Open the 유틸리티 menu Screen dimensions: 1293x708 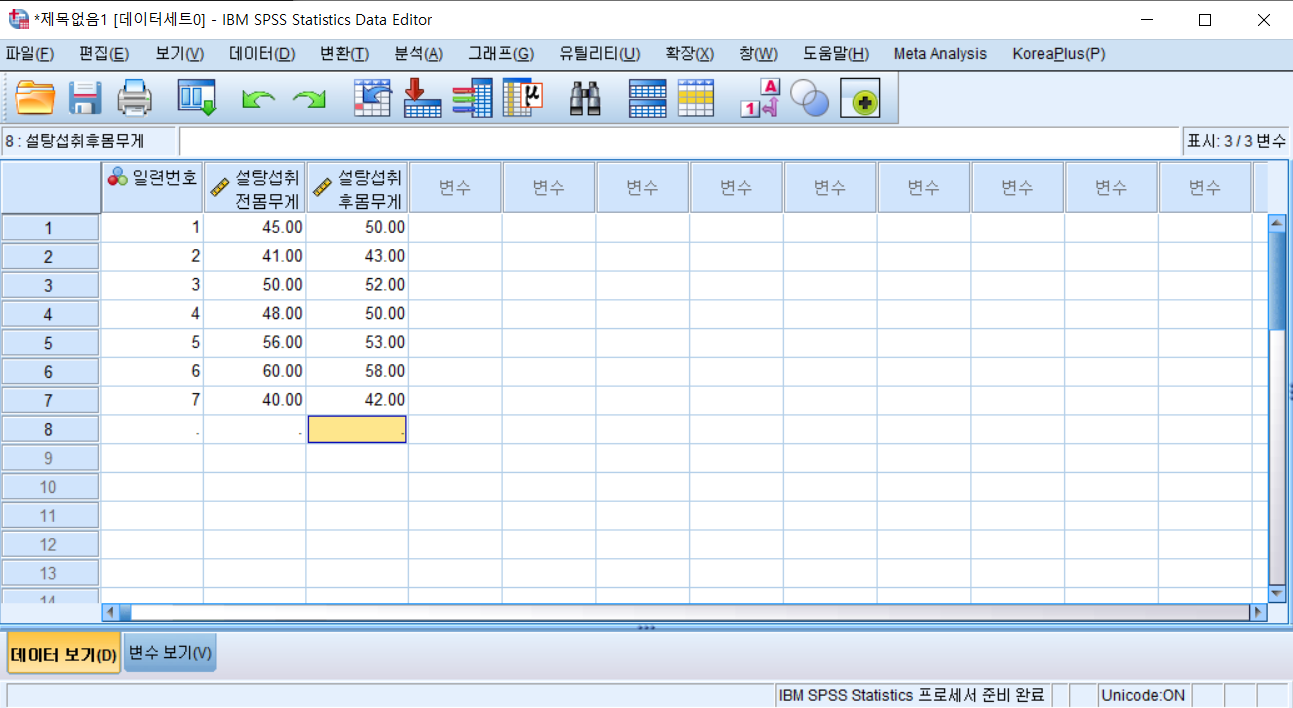(600, 54)
